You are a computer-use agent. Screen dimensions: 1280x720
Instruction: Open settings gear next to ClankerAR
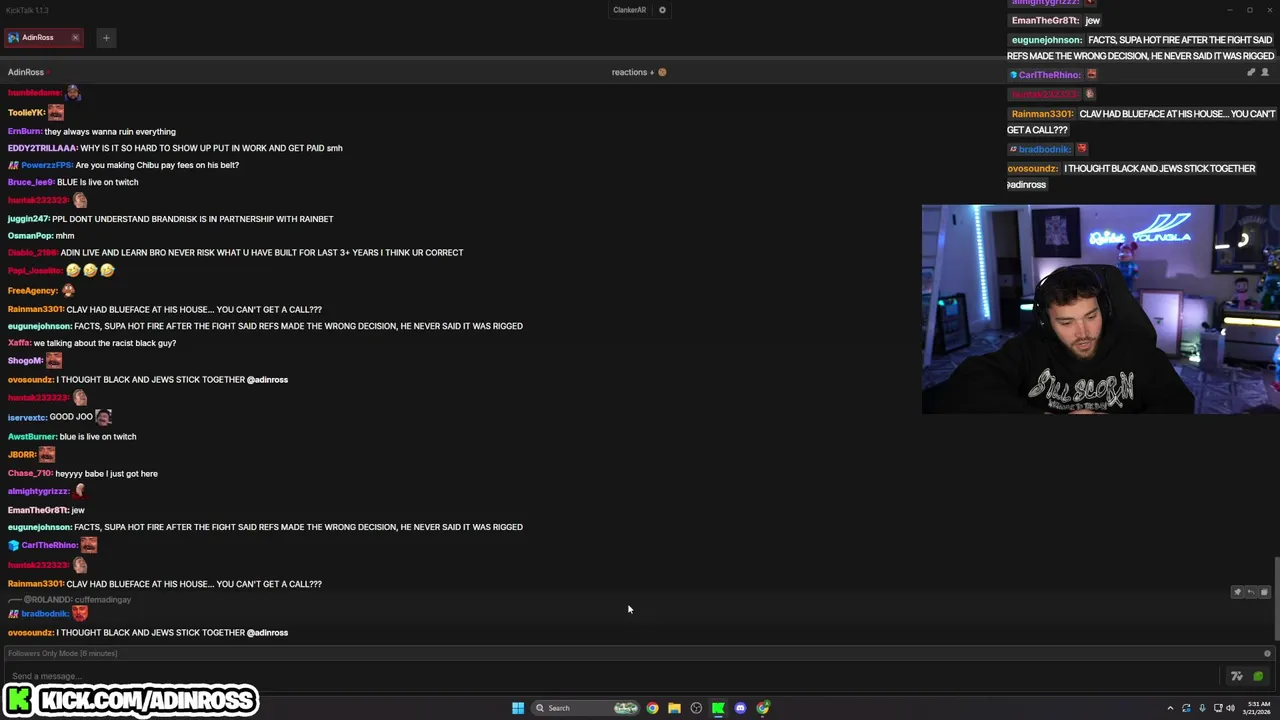tap(662, 10)
